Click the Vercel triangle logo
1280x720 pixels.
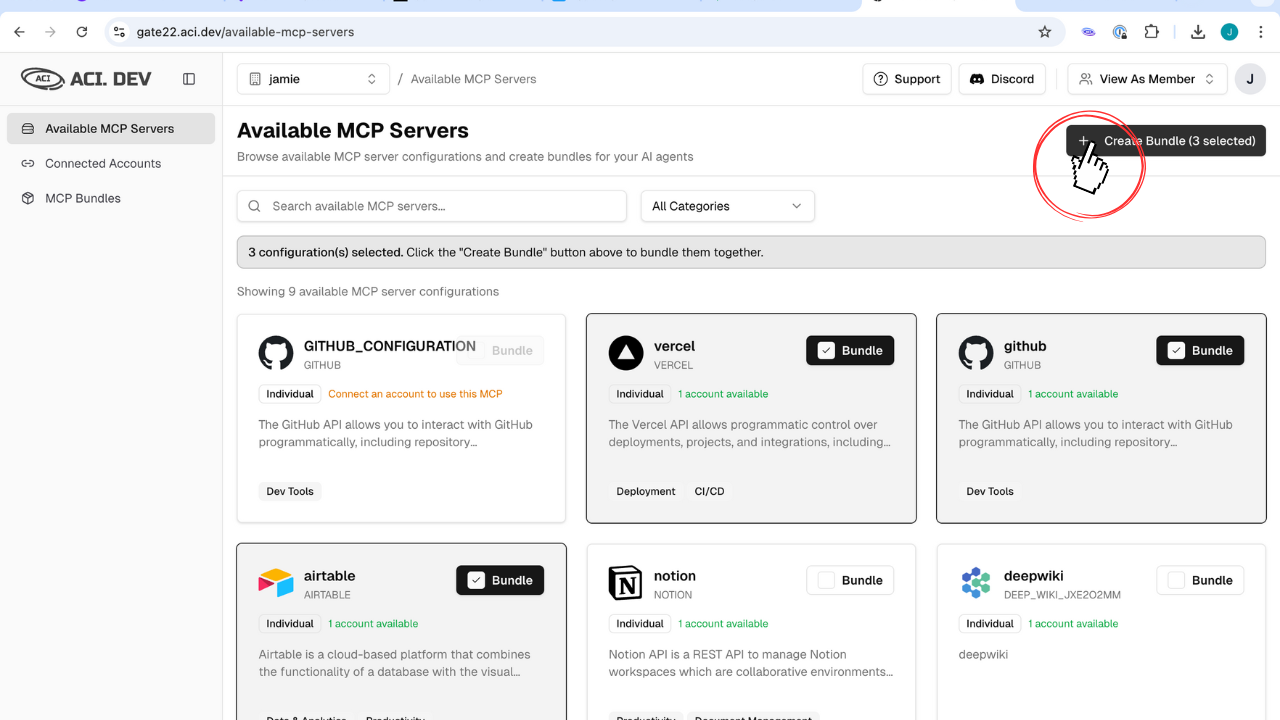pos(626,353)
